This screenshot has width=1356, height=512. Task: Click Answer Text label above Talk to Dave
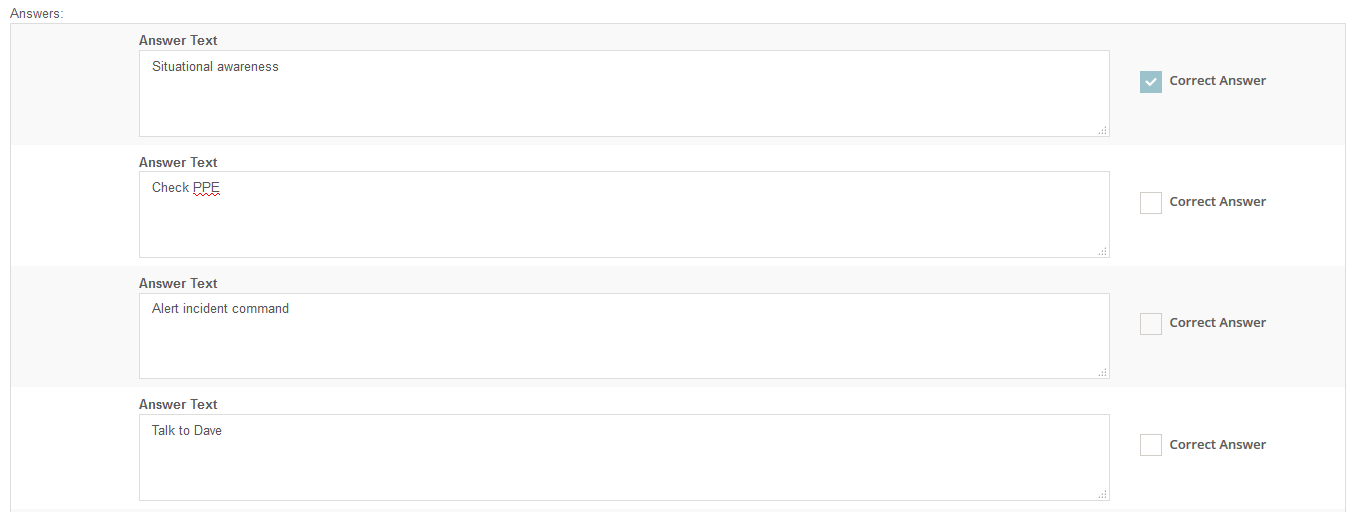point(178,405)
